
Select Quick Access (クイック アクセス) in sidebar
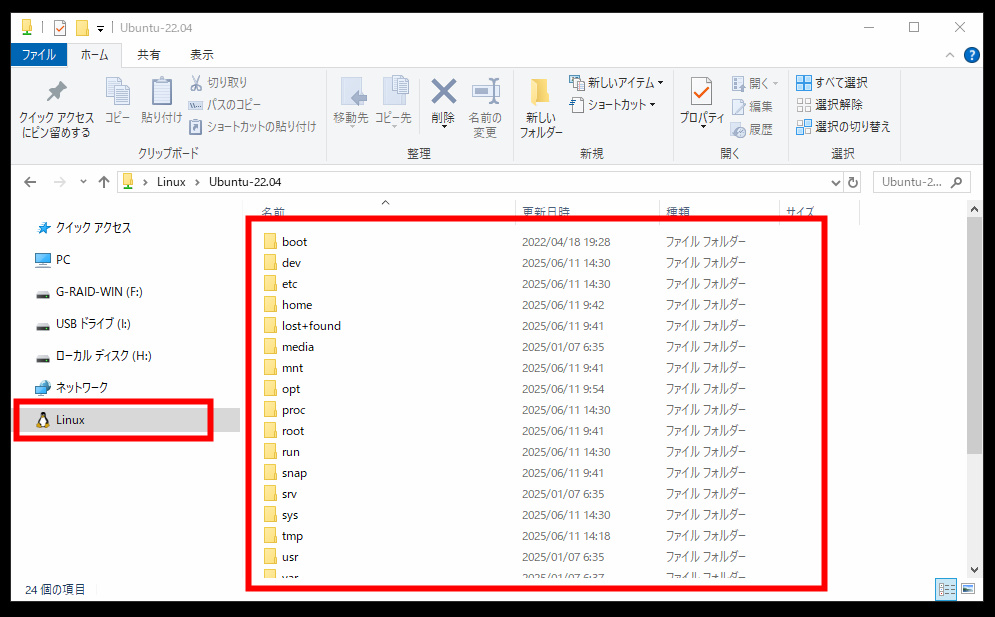click(x=84, y=228)
